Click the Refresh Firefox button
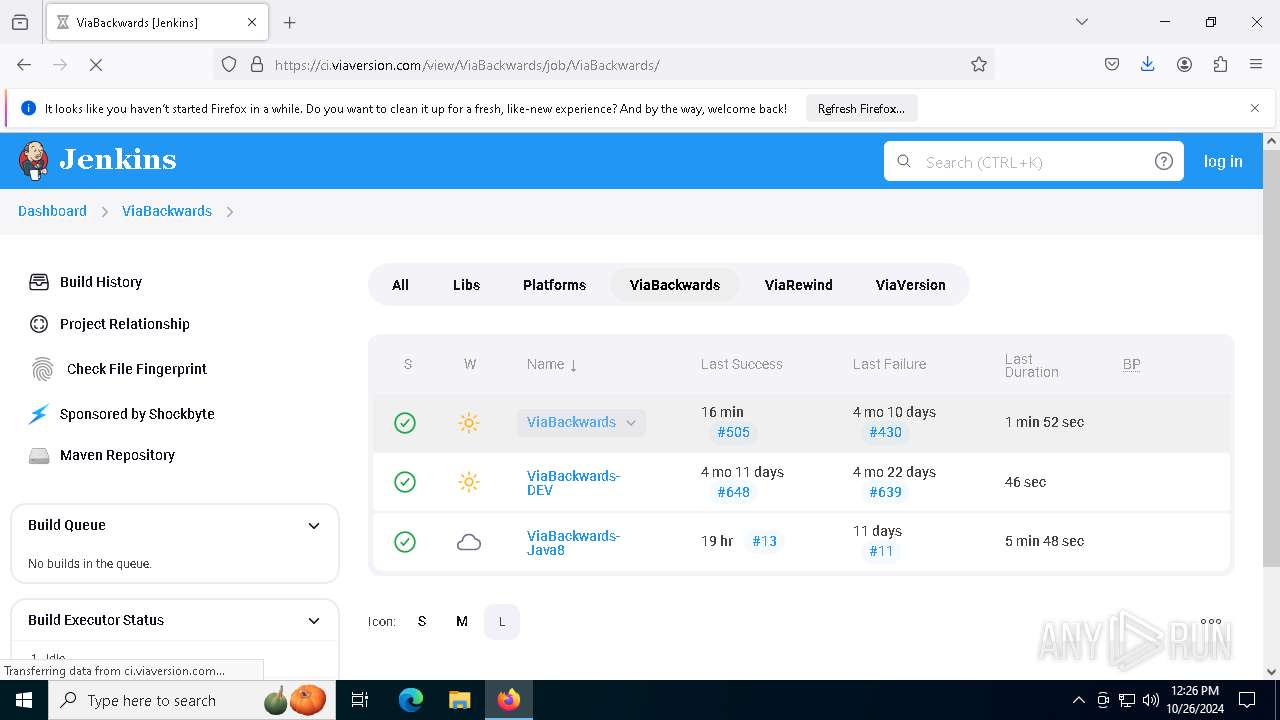1280x720 pixels. (861, 108)
